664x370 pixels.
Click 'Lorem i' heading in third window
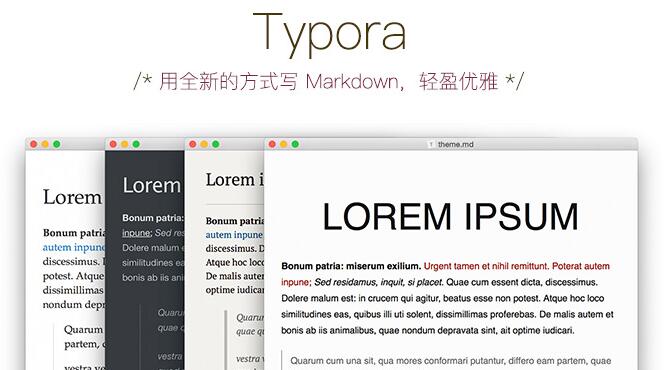coord(234,180)
